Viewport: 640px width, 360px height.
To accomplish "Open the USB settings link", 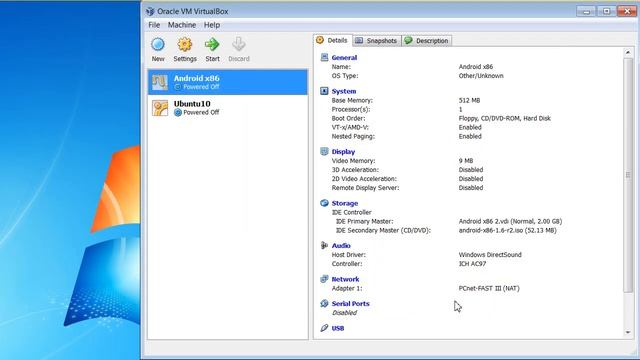I will (338, 328).
